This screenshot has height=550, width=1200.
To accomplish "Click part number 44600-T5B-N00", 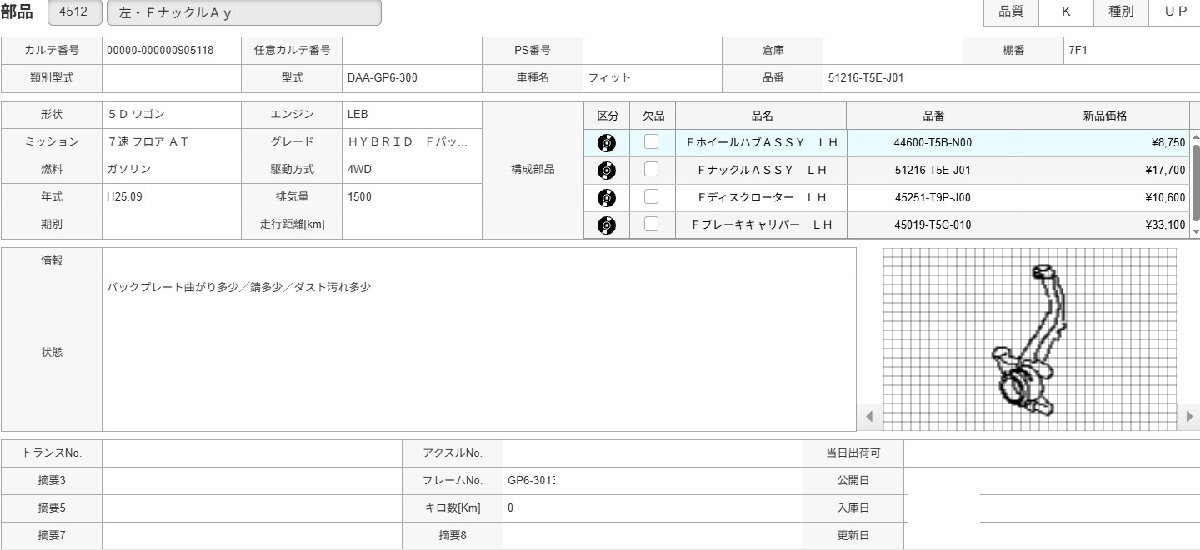I will tap(932, 142).
